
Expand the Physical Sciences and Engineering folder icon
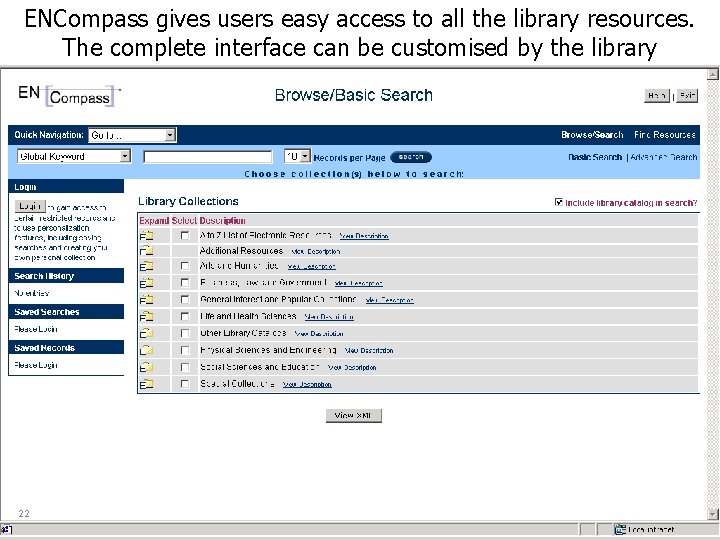click(x=146, y=350)
